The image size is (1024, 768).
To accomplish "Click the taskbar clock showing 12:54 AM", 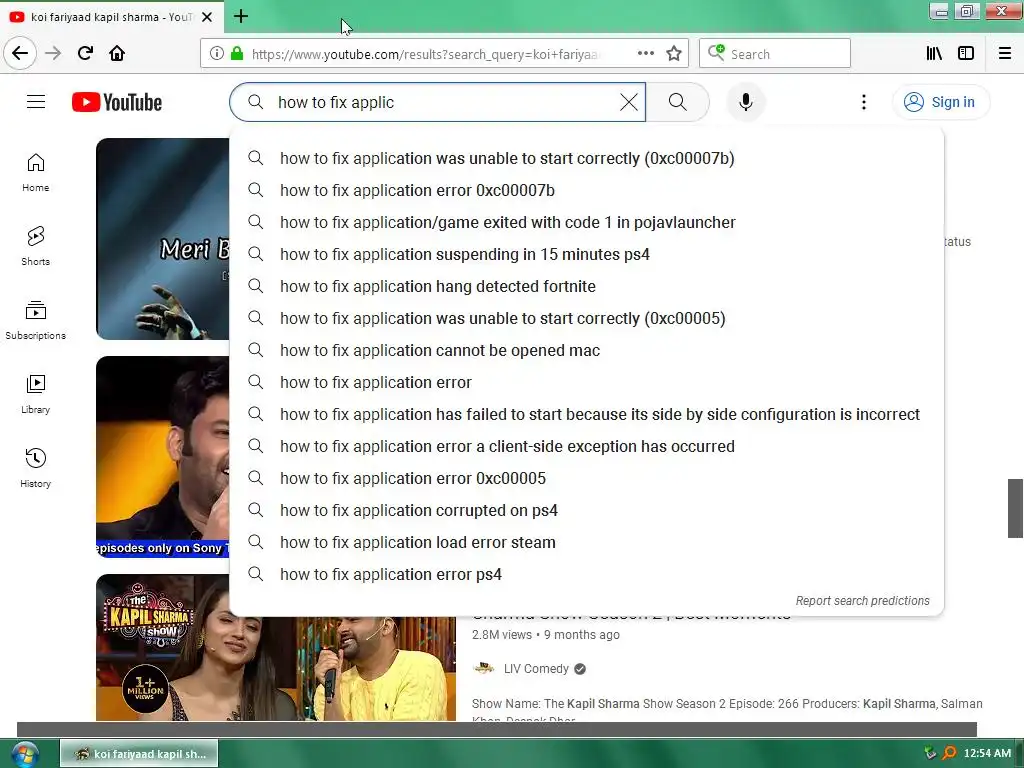I will click(x=987, y=753).
